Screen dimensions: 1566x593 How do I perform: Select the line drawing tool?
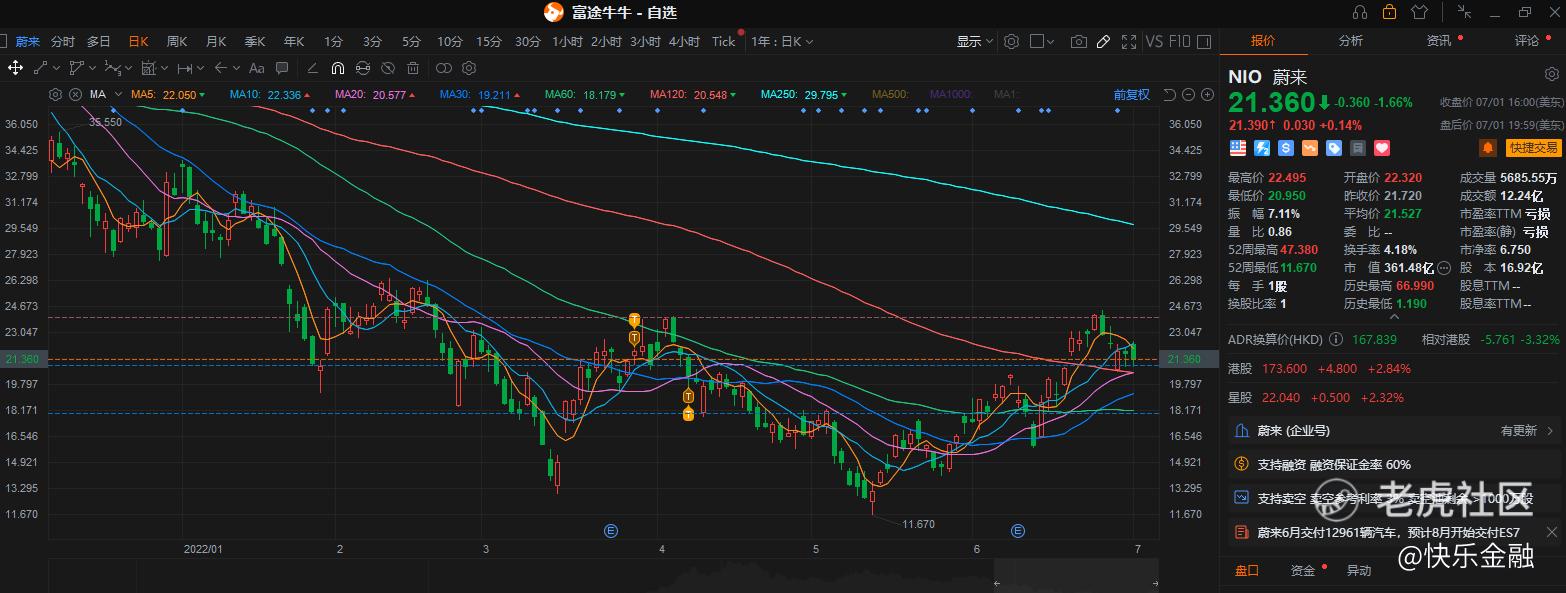[41, 68]
